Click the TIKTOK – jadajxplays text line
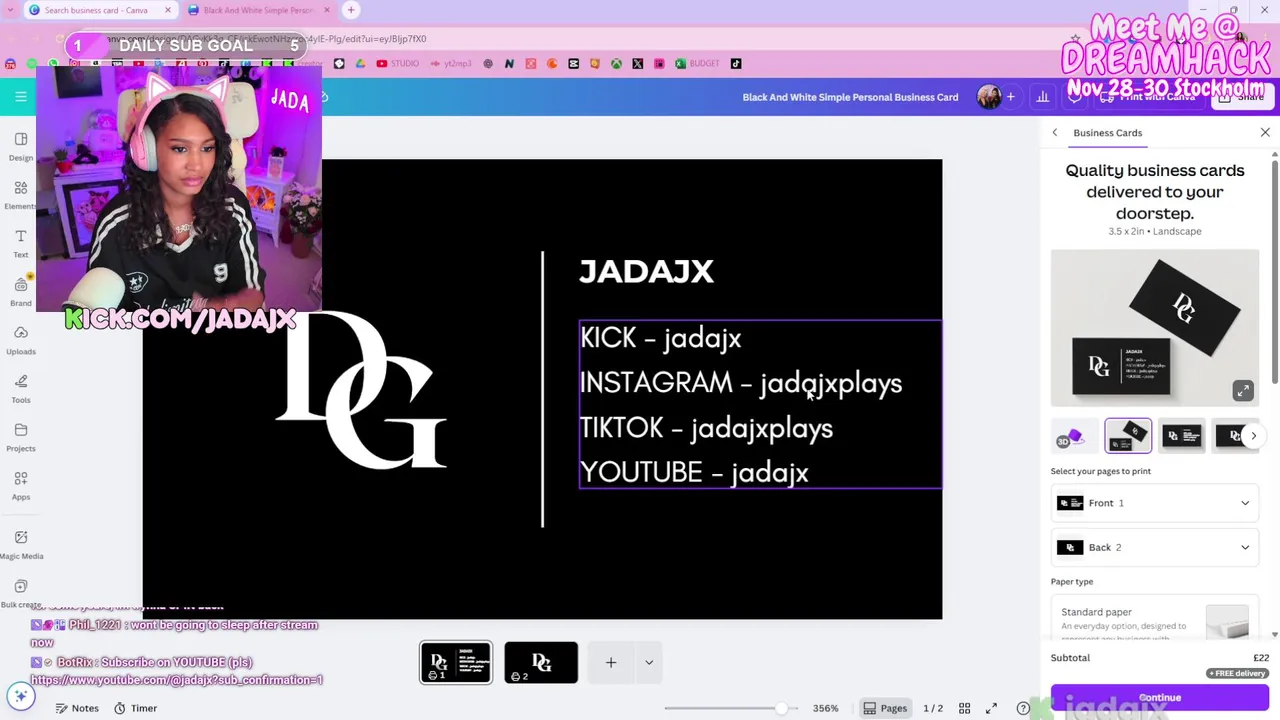 [706, 428]
